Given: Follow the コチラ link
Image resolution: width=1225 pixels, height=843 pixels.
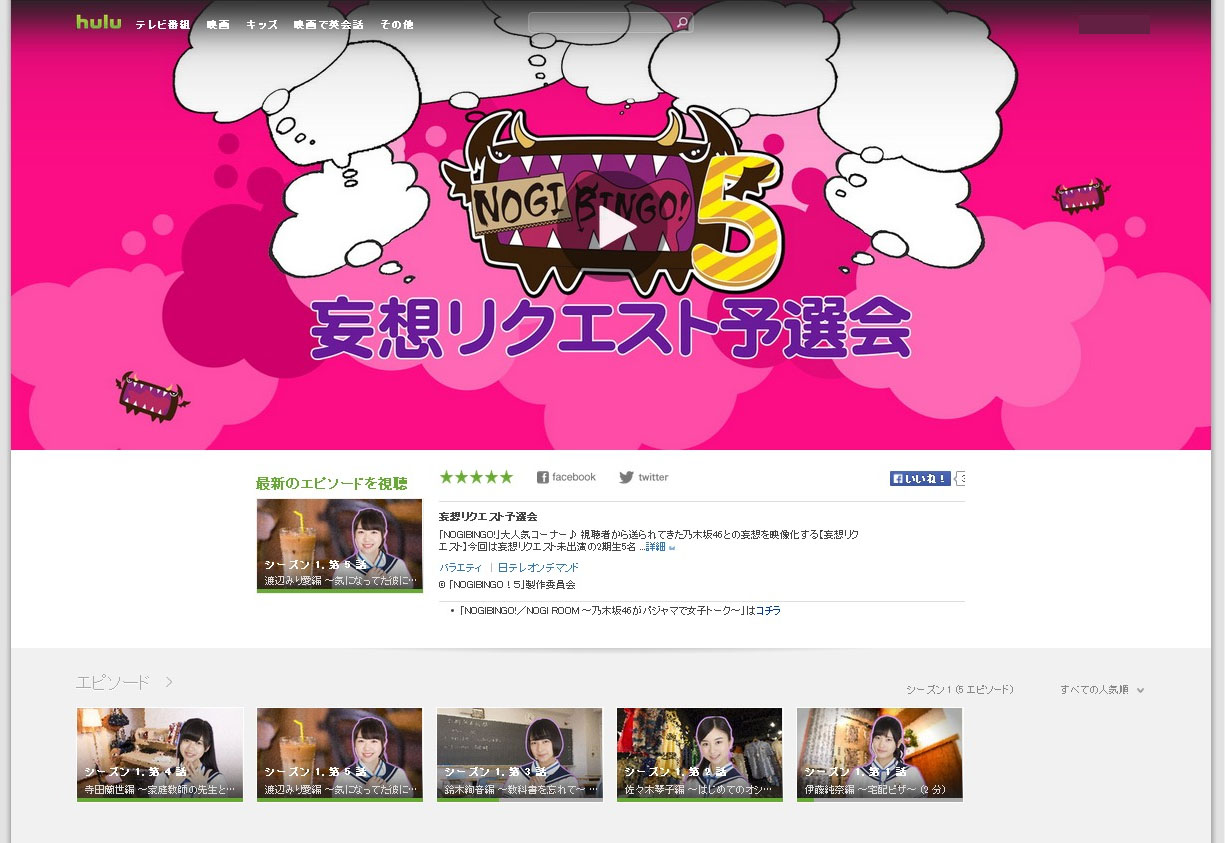Looking at the screenshot, I should tap(768, 610).
